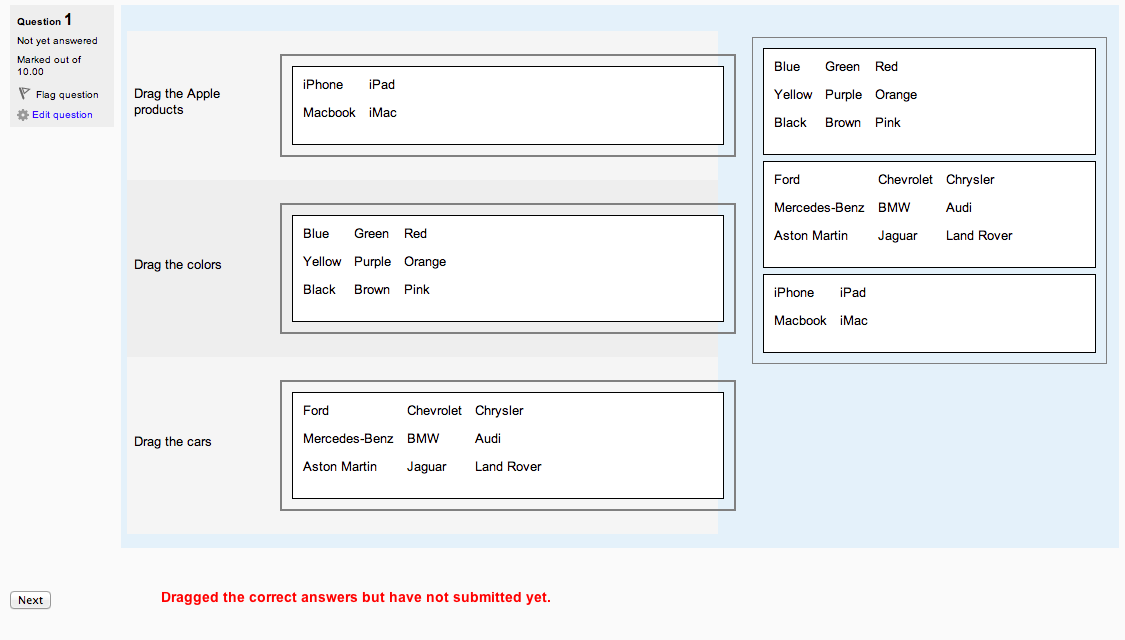Click 'Macbook' in the right-side draggable Apple card
1125x640 pixels.
pyautogui.click(x=800, y=321)
